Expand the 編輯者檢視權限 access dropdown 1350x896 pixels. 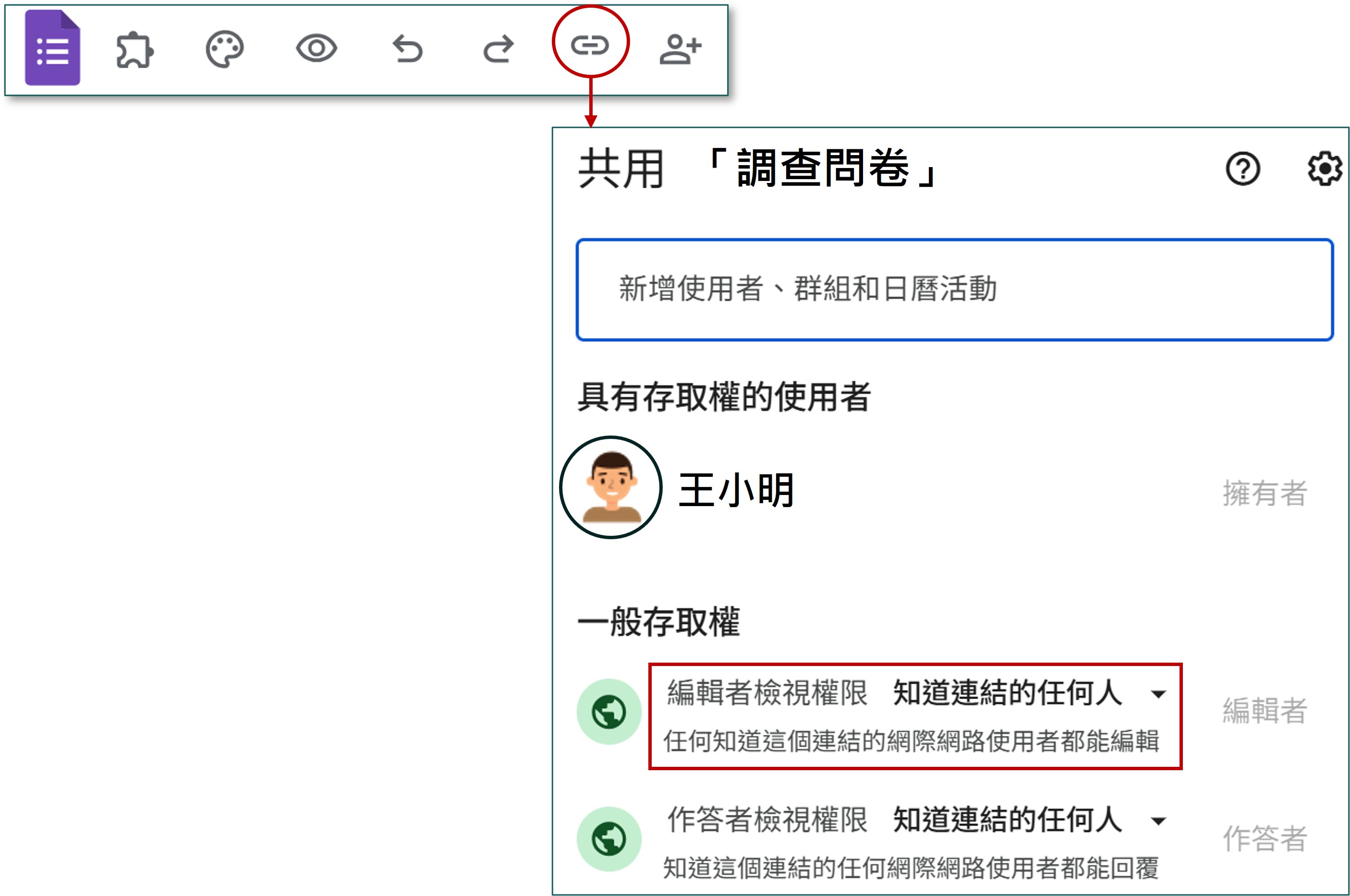1007,693
